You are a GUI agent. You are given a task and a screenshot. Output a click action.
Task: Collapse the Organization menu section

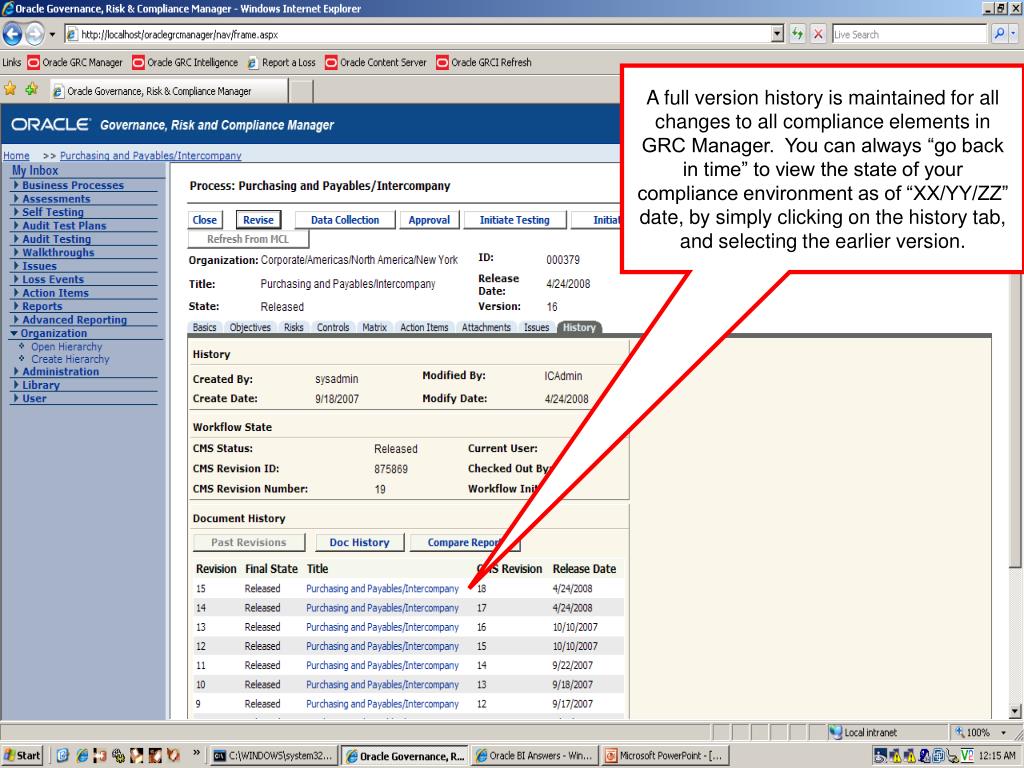pos(53,333)
